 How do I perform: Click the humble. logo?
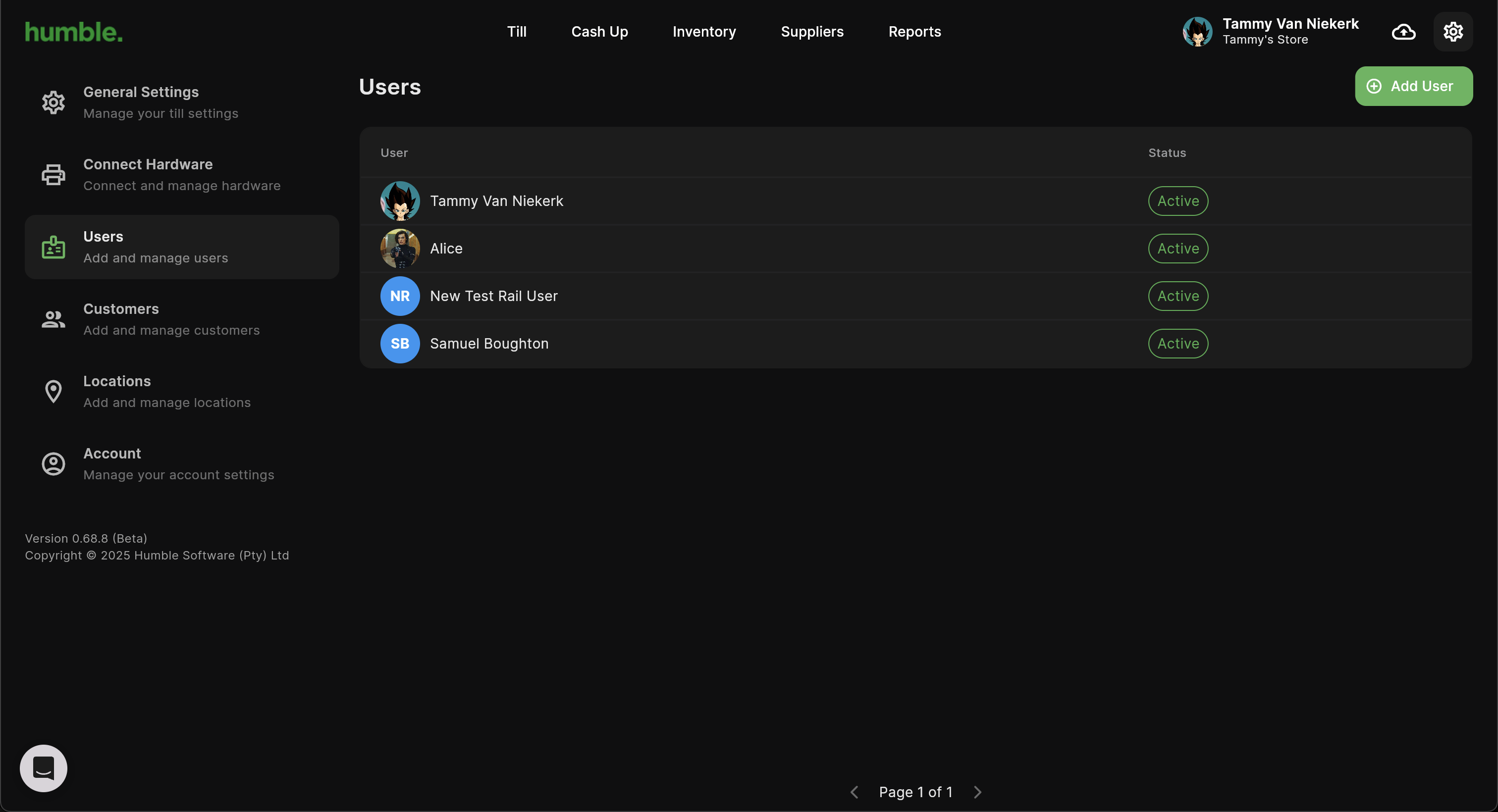[74, 32]
